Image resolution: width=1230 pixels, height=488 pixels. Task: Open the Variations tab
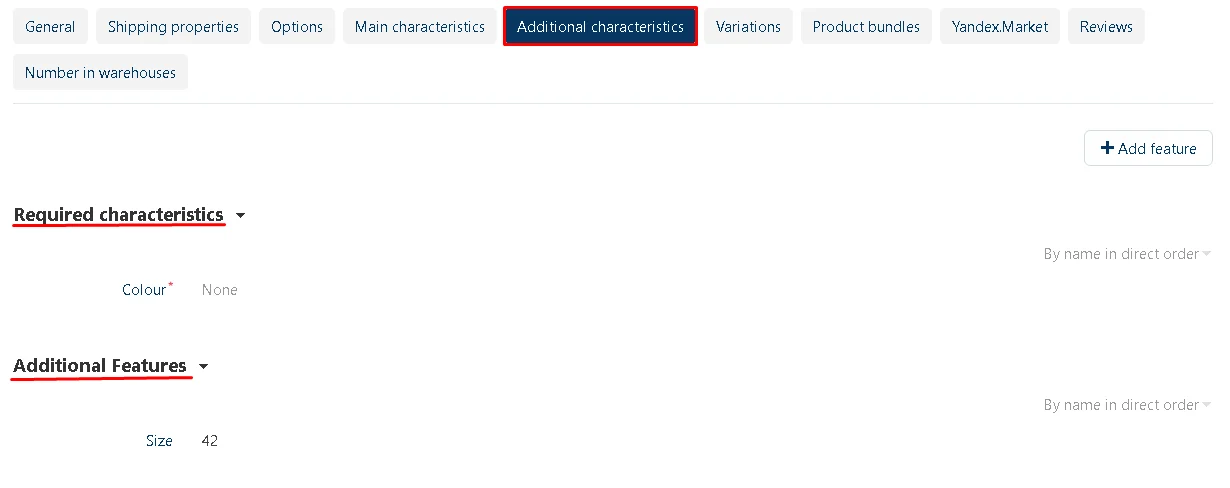pyautogui.click(x=748, y=27)
